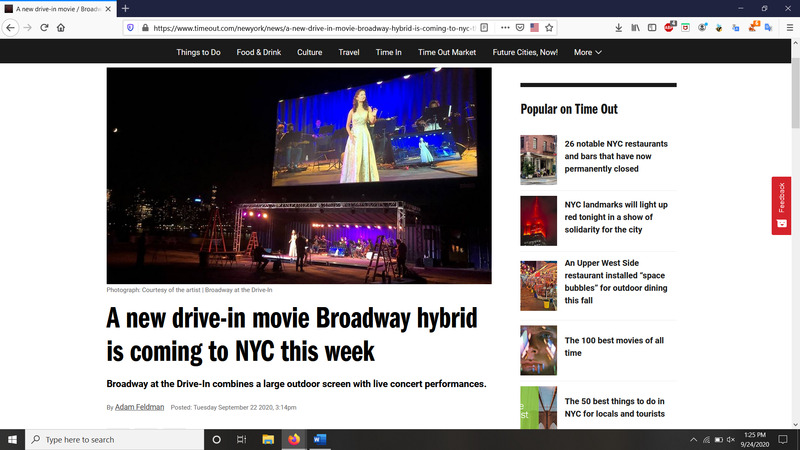
Task: Open the Adblock Plus extension icon
Action: click(669, 27)
